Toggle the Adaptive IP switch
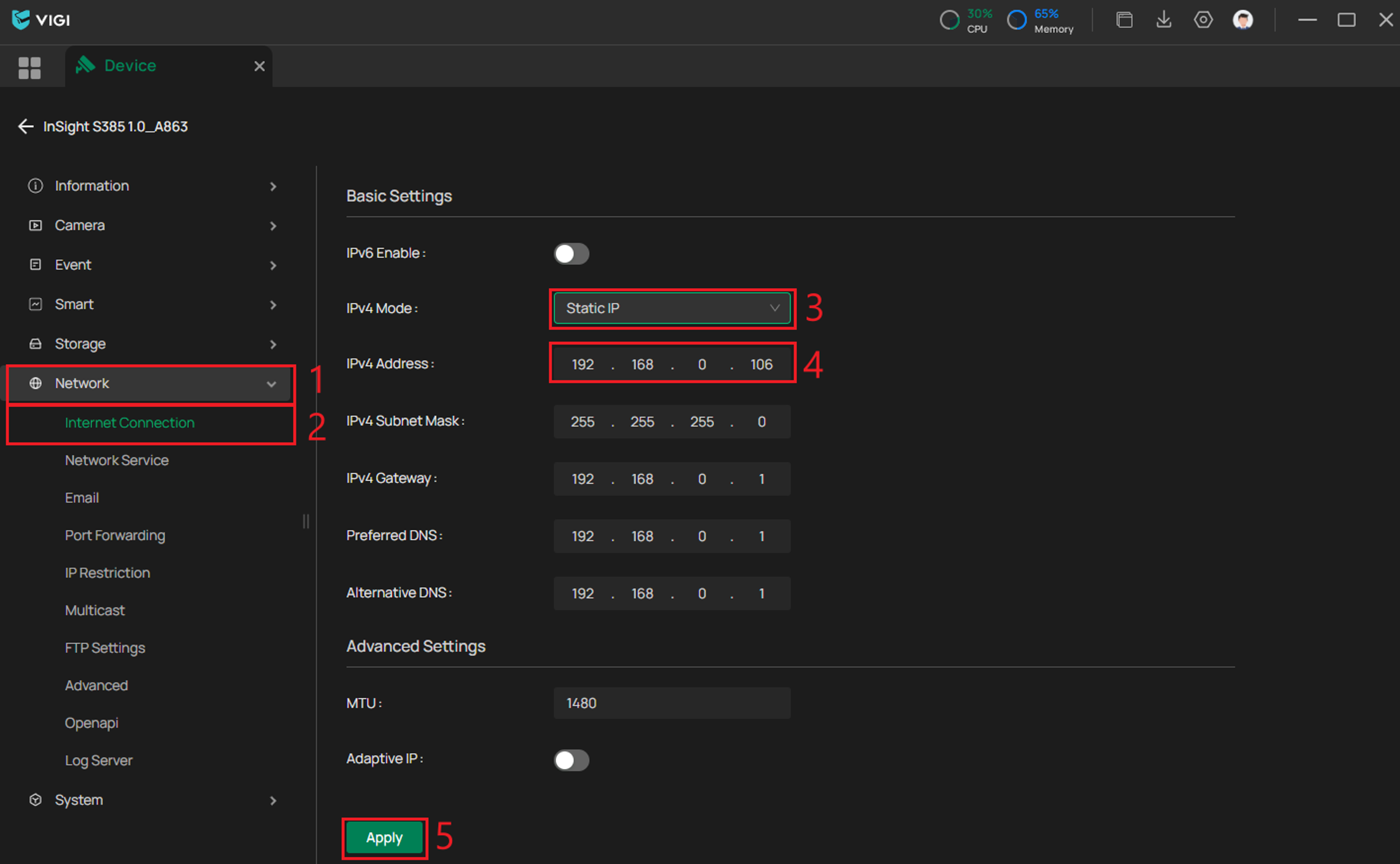1400x864 pixels. pyautogui.click(x=571, y=760)
